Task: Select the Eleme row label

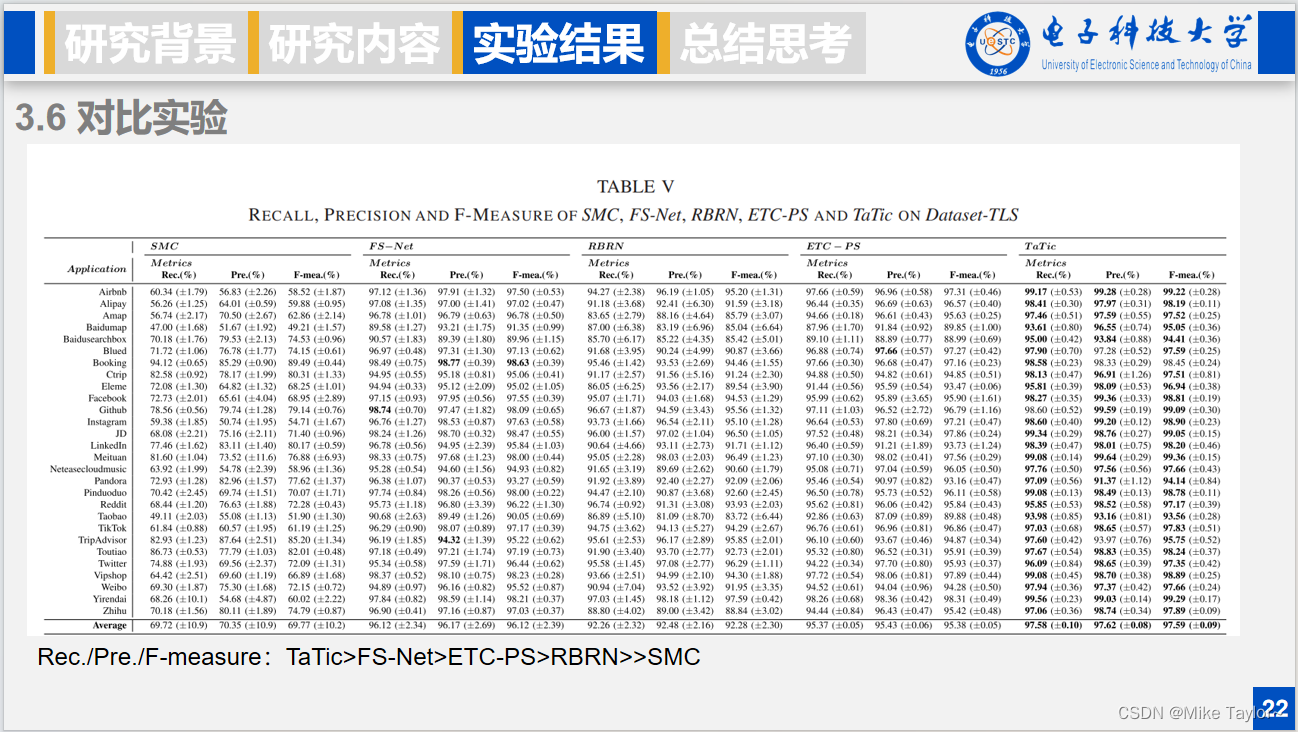Action: point(114,386)
